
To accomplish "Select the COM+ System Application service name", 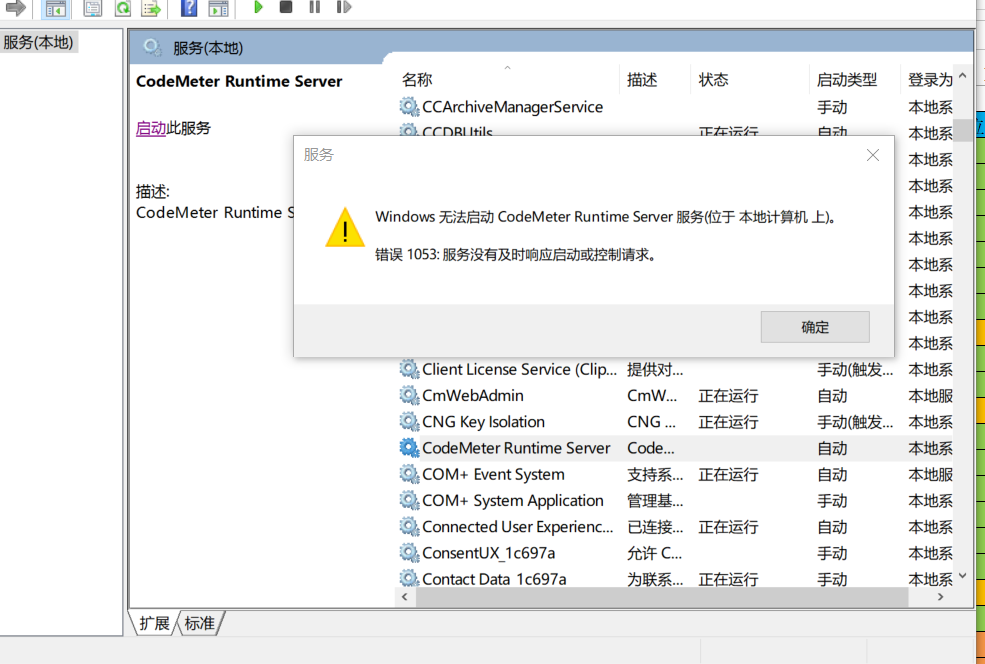I will [x=513, y=501].
